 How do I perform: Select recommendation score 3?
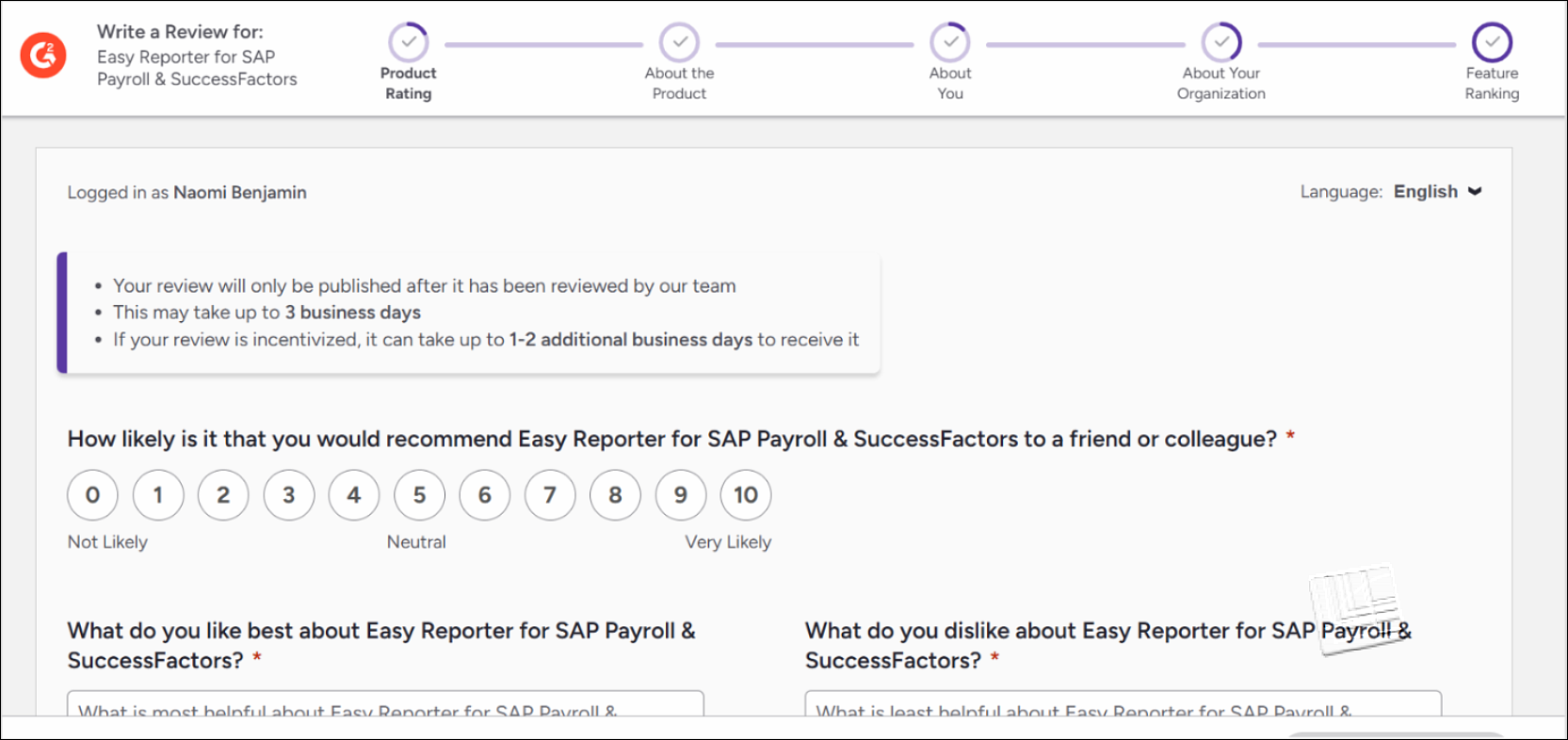coord(289,495)
